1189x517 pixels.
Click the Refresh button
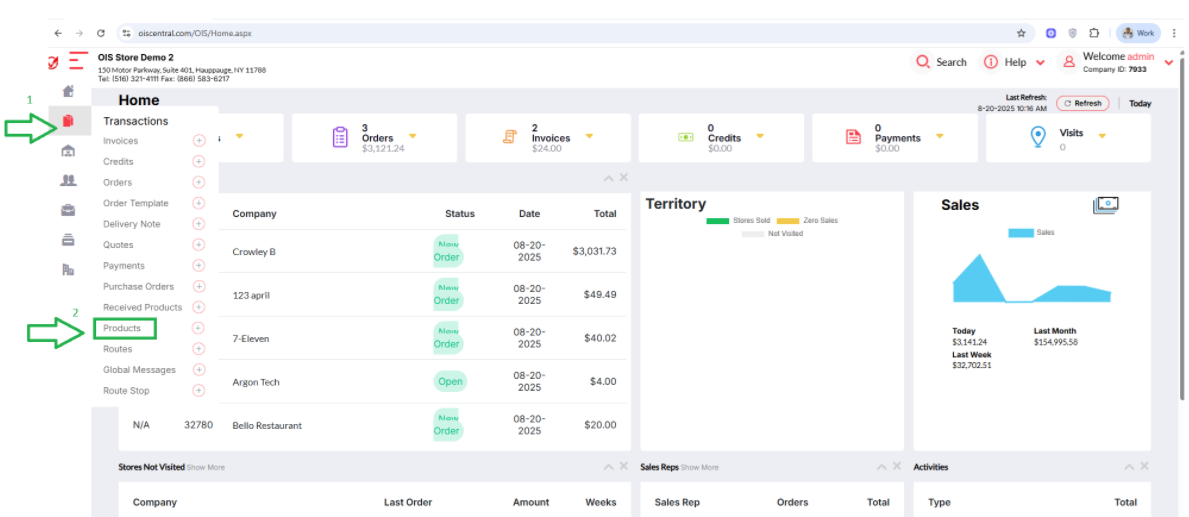click(x=1083, y=103)
